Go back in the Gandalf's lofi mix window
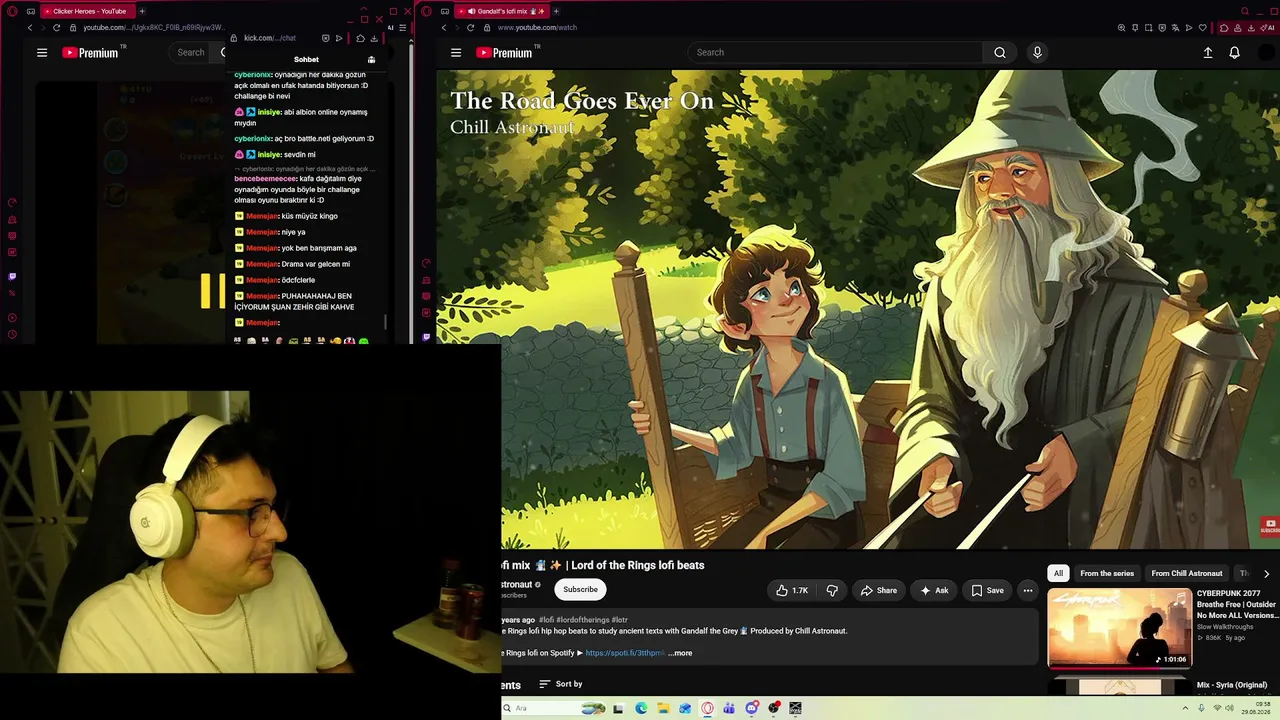This screenshot has width=1280, height=720. [x=444, y=27]
